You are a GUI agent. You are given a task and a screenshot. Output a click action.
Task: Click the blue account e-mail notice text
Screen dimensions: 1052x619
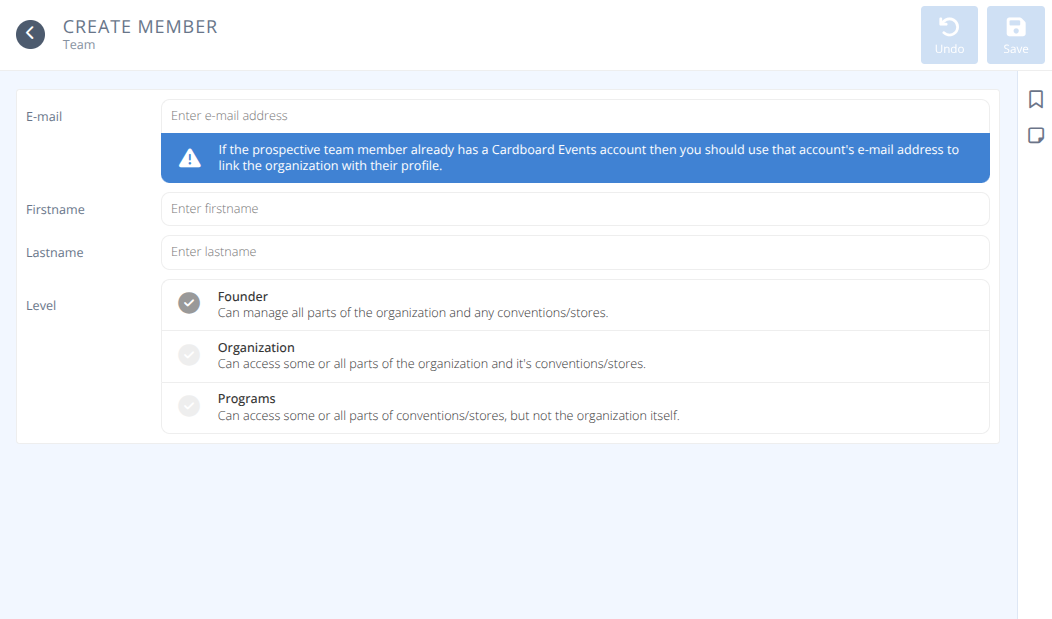(x=588, y=158)
